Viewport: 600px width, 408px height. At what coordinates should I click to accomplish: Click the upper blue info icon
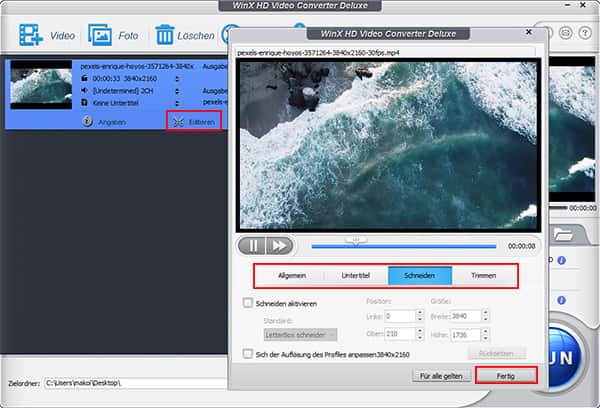point(561,260)
